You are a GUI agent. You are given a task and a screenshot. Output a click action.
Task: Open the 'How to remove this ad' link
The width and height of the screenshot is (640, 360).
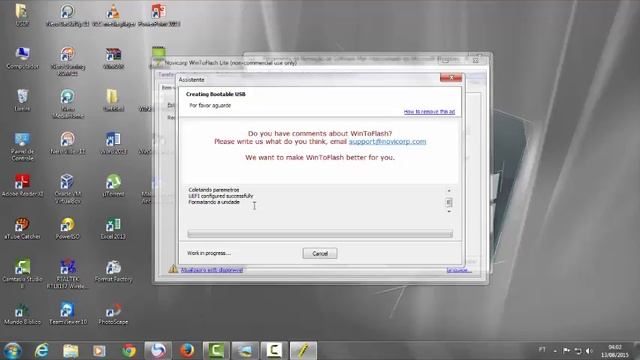429,111
